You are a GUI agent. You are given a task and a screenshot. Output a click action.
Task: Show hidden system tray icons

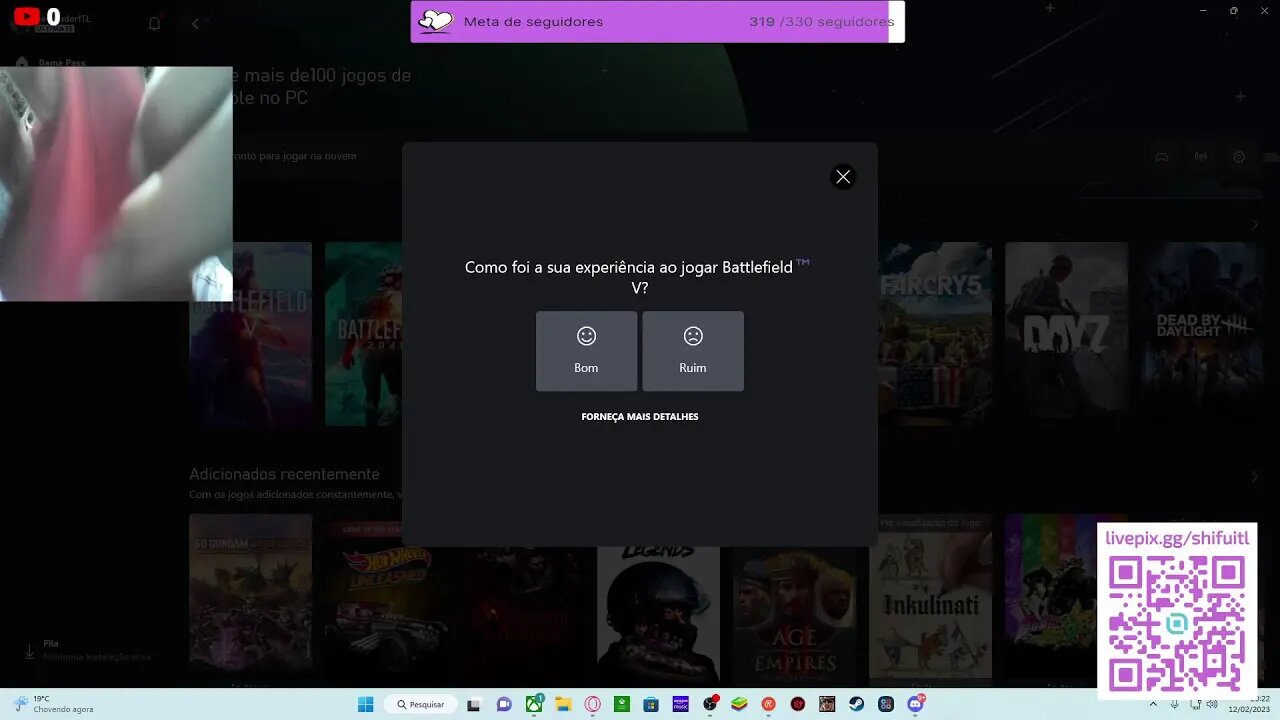1153,704
